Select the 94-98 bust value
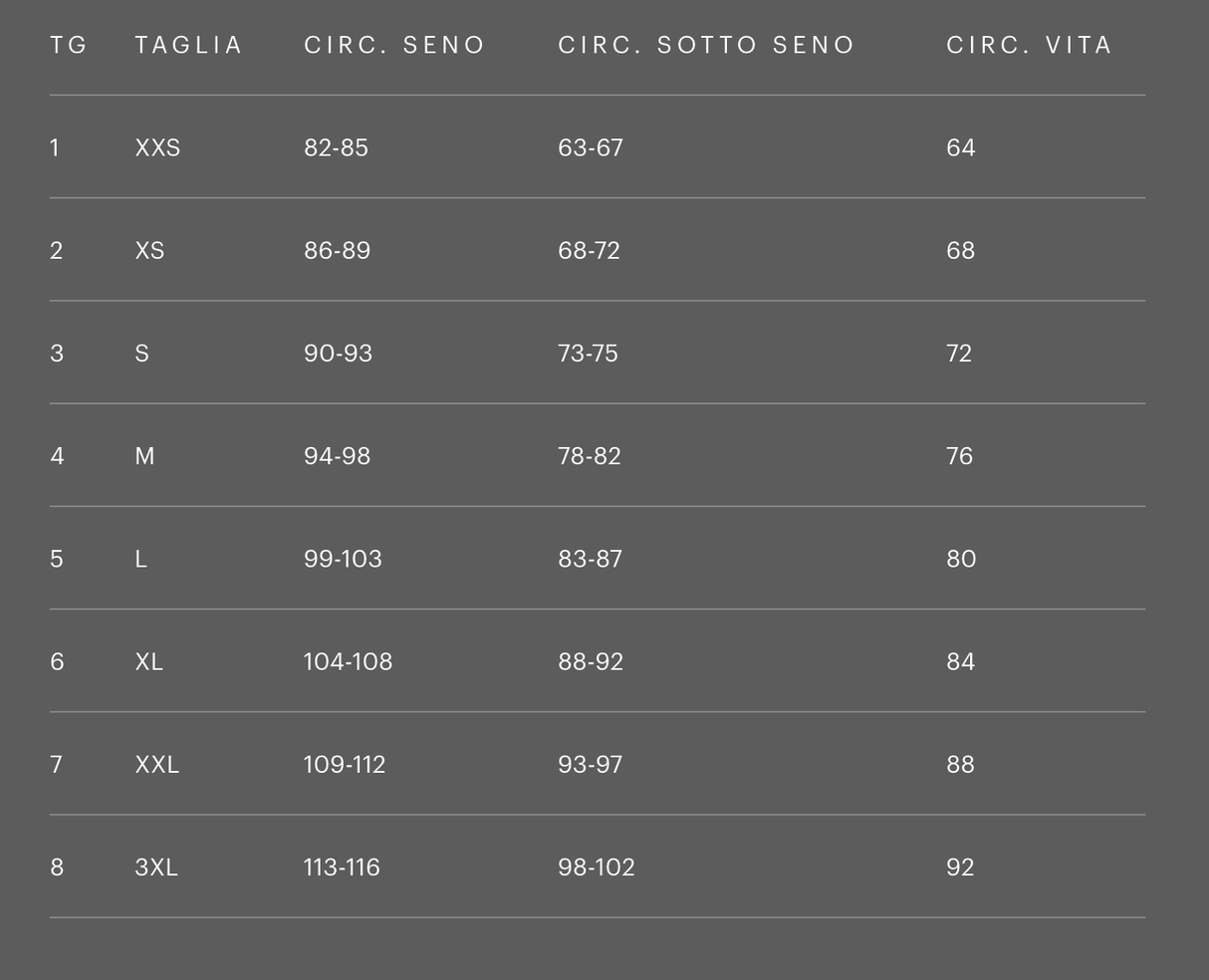The image size is (1209, 980). (x=337, y=456)
